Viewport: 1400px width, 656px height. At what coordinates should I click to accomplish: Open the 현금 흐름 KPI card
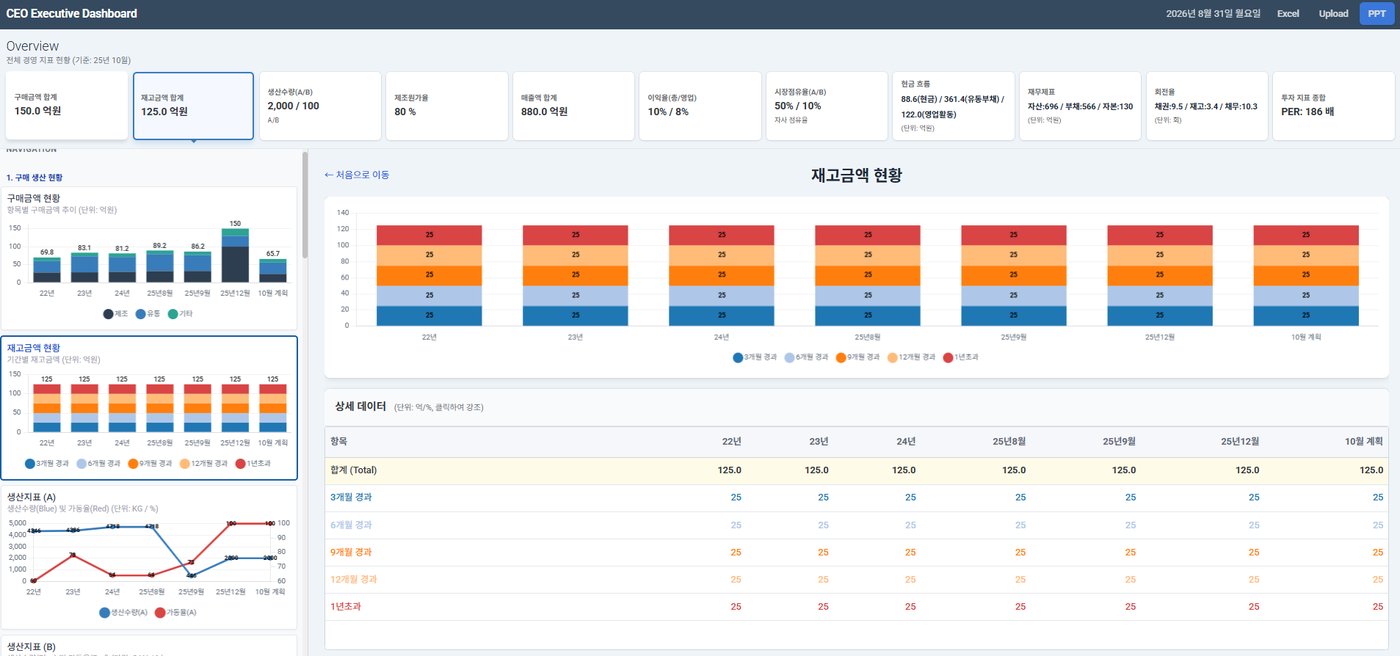pyautogui.click(x=953, y=106)
